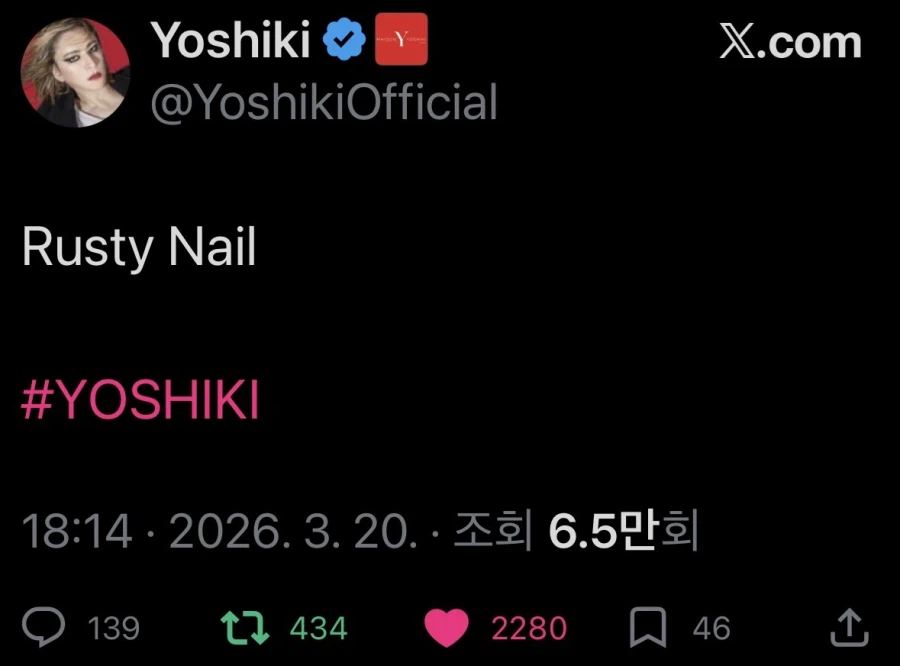Open the #YOSHIKI hashtag link
The image size is (900, 666).
[140, 402]
